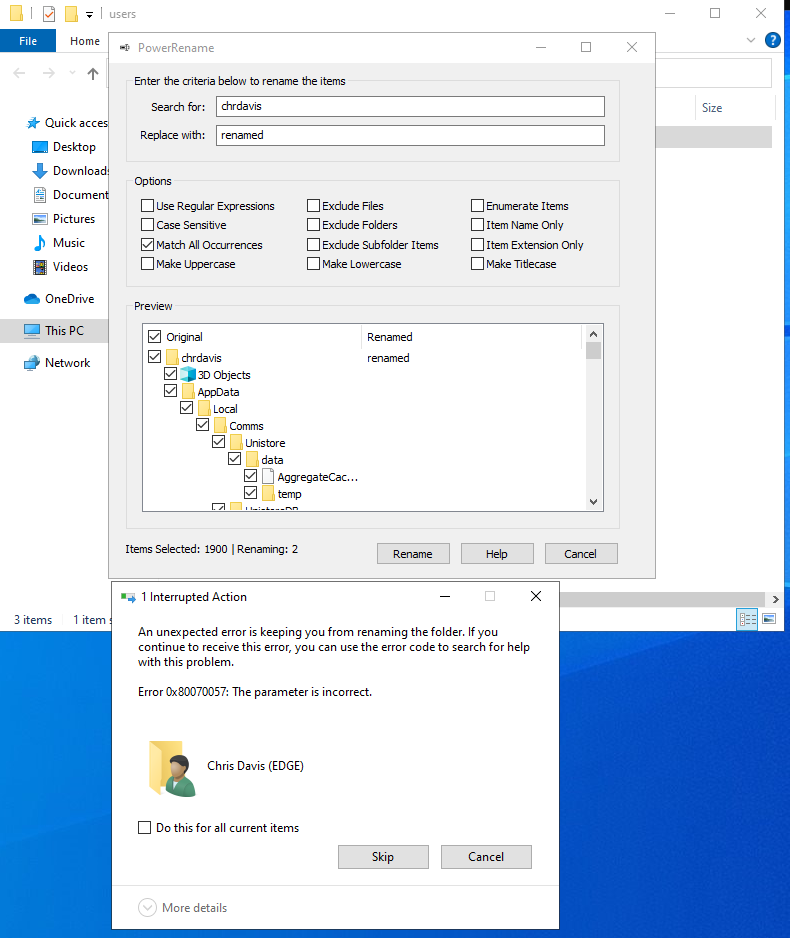The image size is (790, 938).
Task: Click the Size column header
Action: pyautogui.click(x=712, y=108)
